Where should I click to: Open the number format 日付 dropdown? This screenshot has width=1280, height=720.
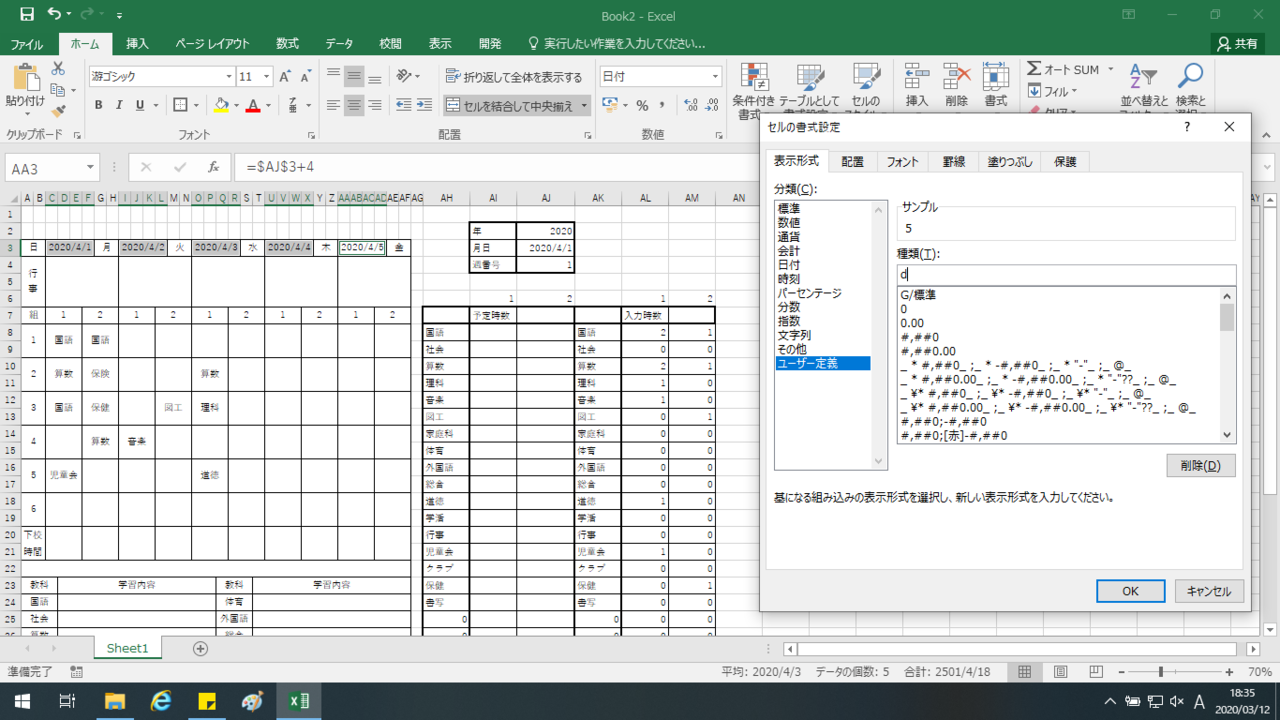(x=715, y=76)
